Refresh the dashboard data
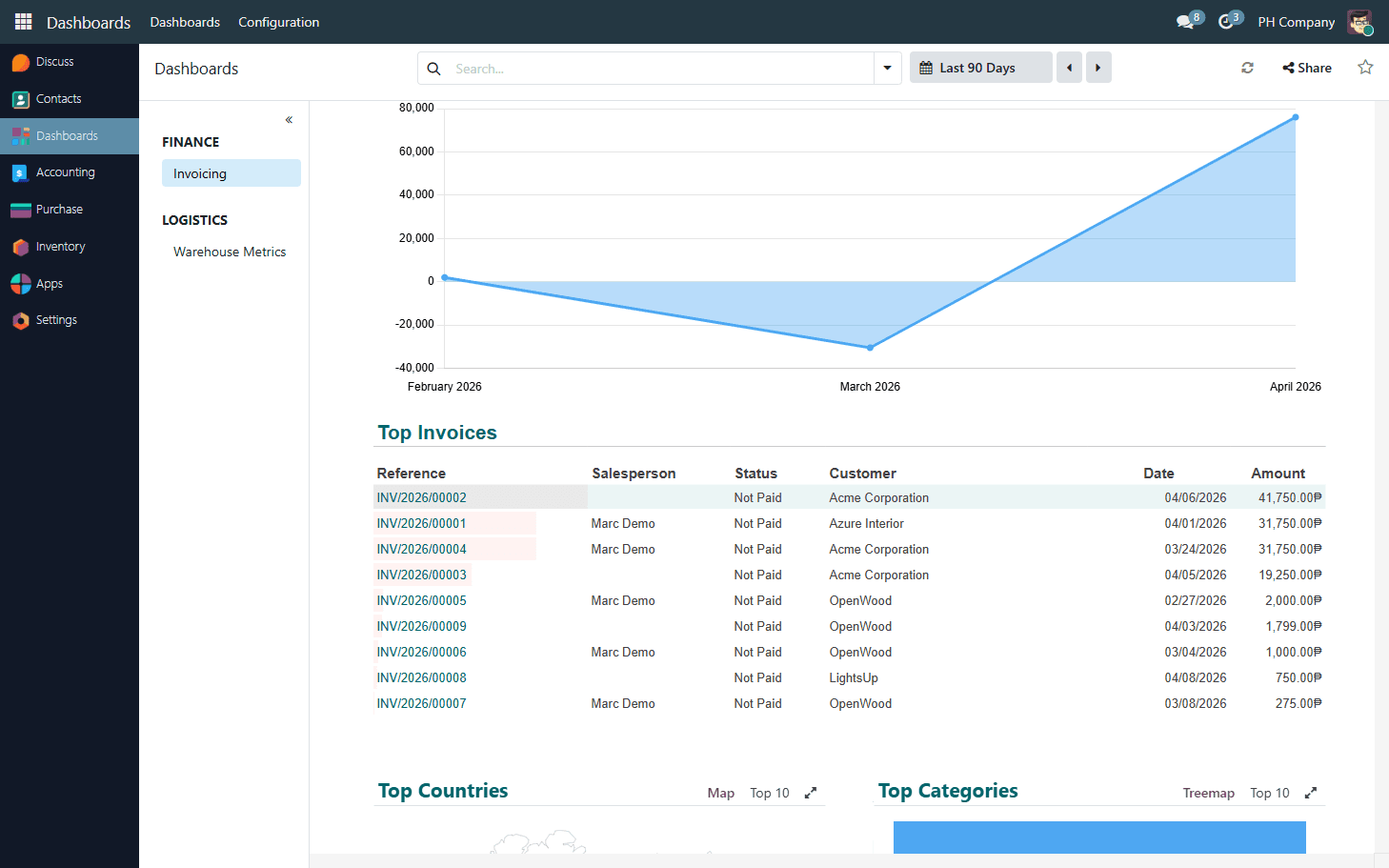 pos(1247,68)
